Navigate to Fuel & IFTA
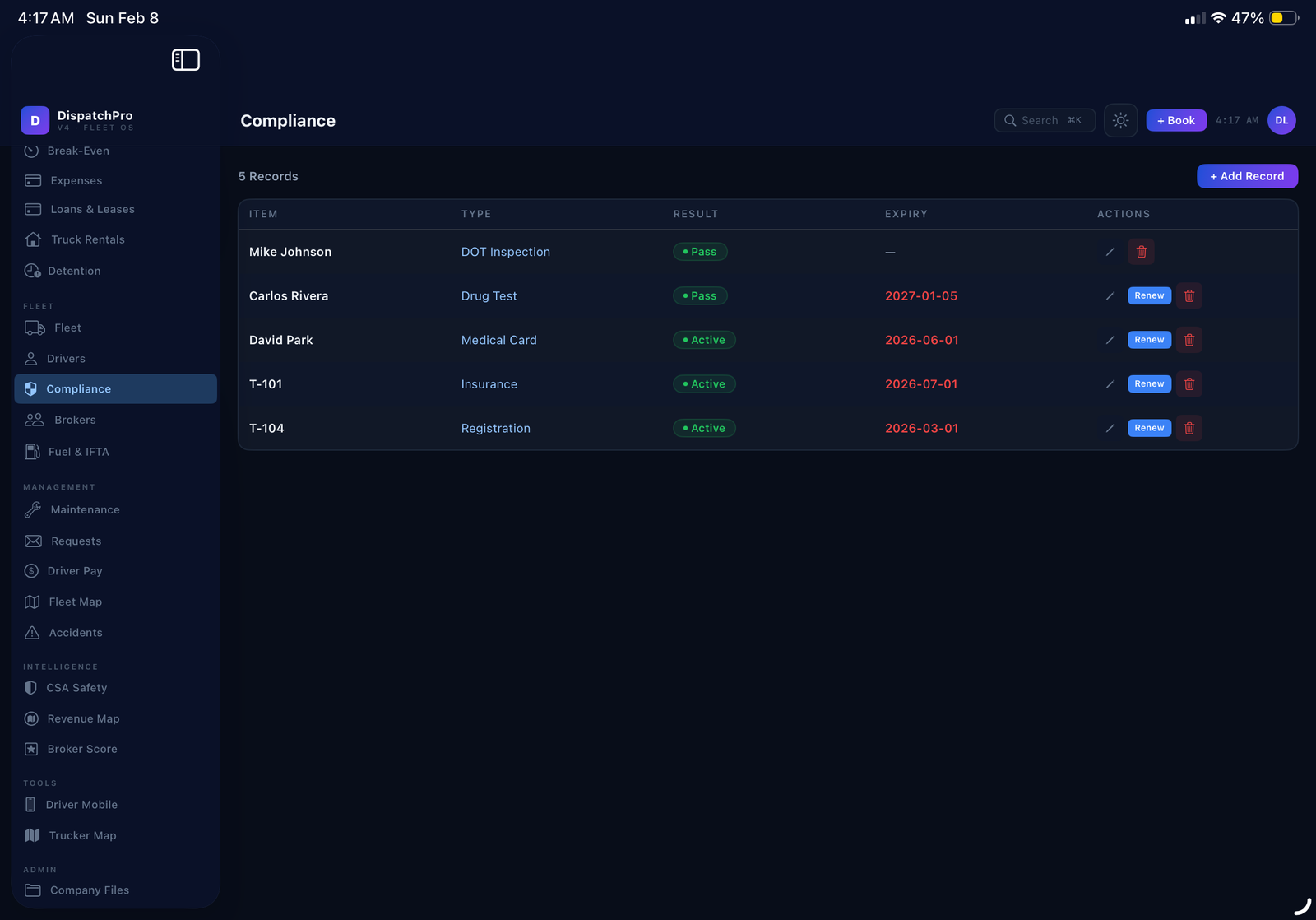 [x=78, y=452]
